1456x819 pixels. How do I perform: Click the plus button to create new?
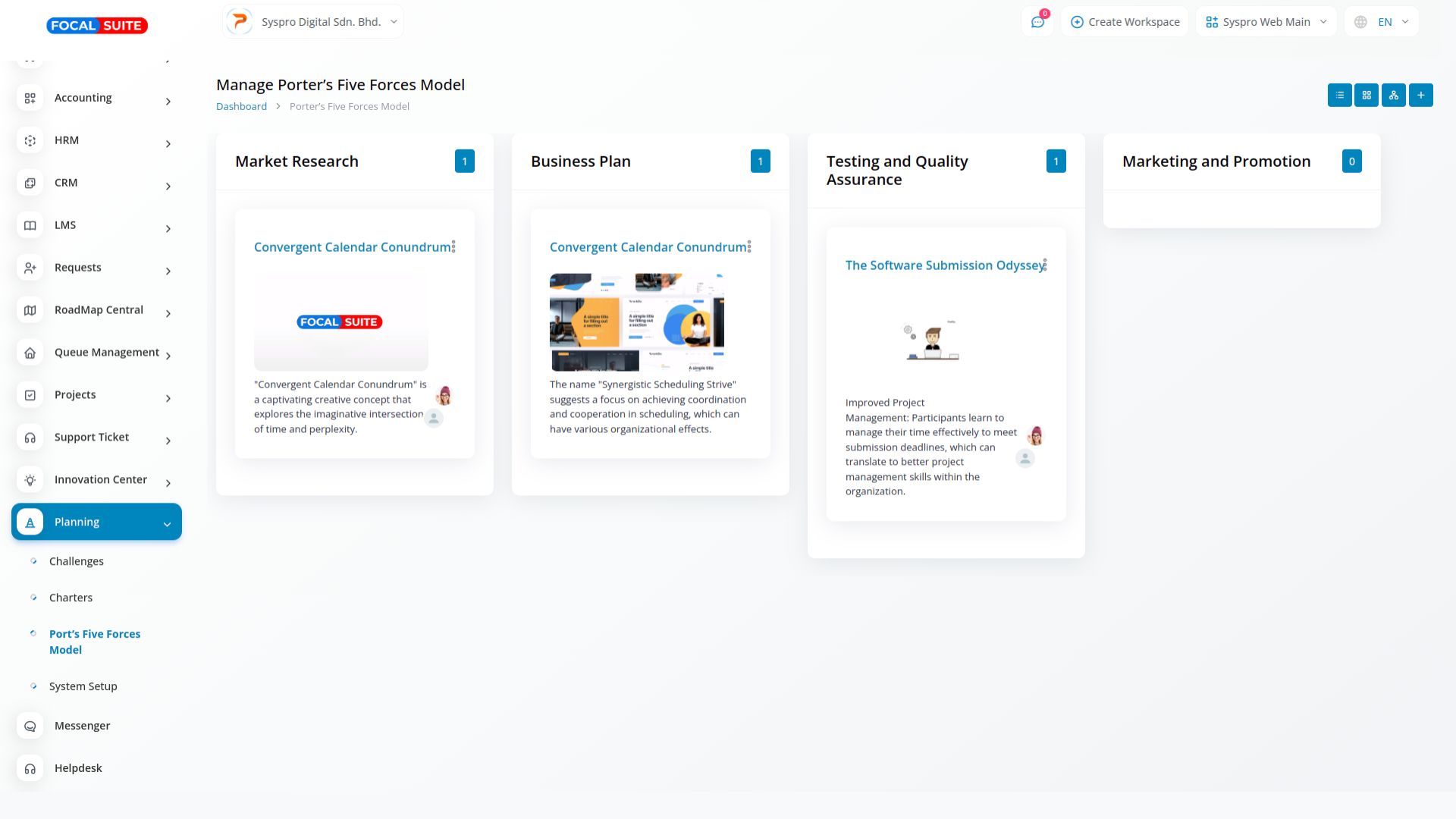[1420, 95]
